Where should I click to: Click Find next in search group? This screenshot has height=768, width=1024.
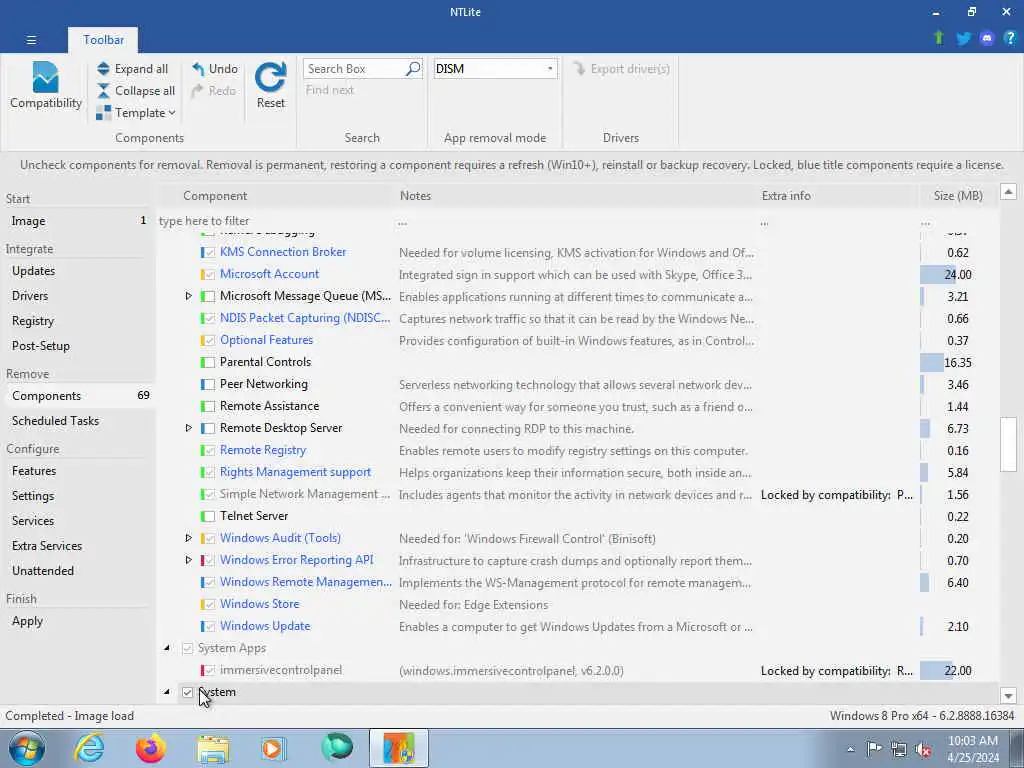coord(330,90)
